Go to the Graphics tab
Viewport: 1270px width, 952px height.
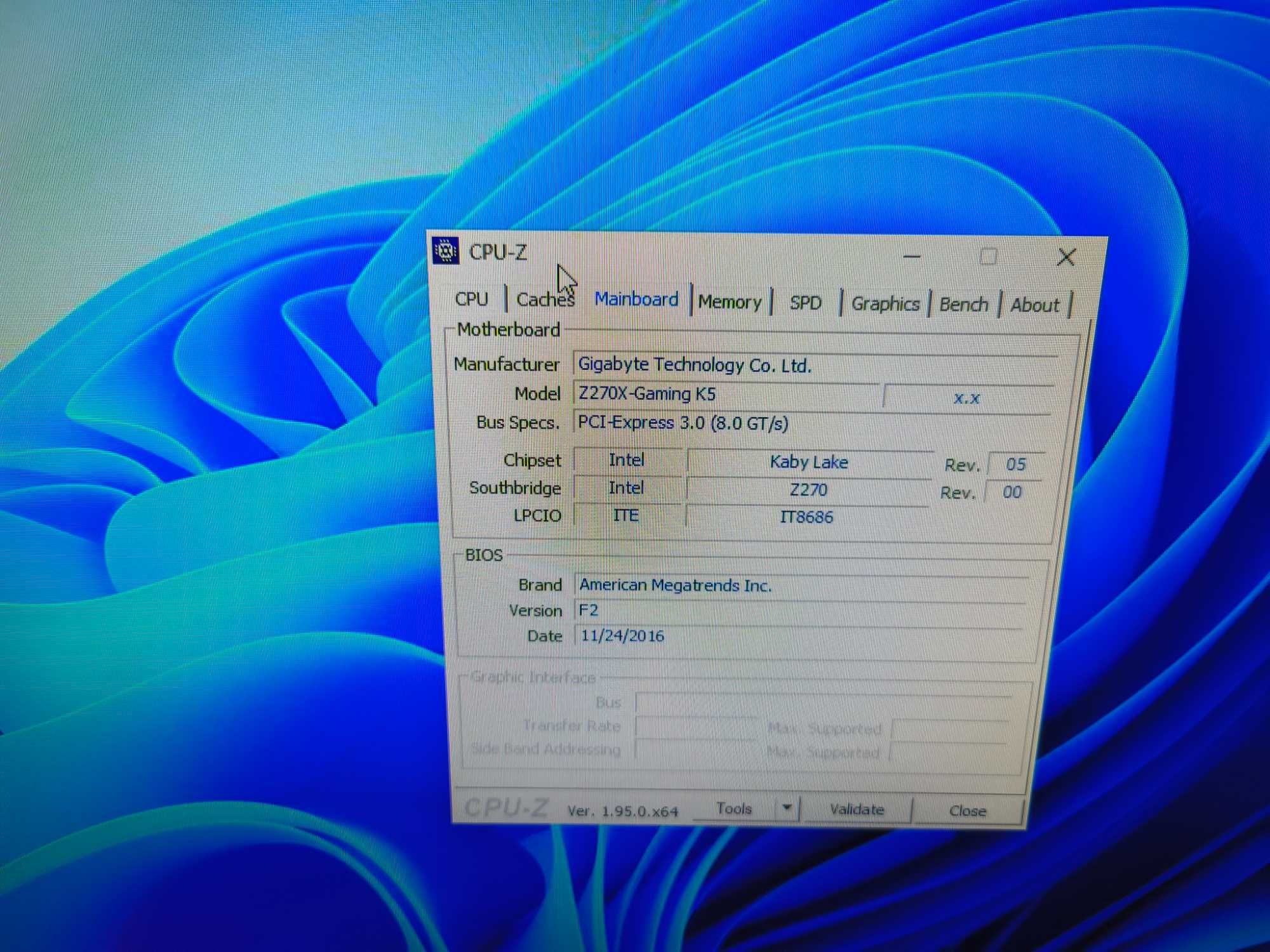click(x=885, y=304)
